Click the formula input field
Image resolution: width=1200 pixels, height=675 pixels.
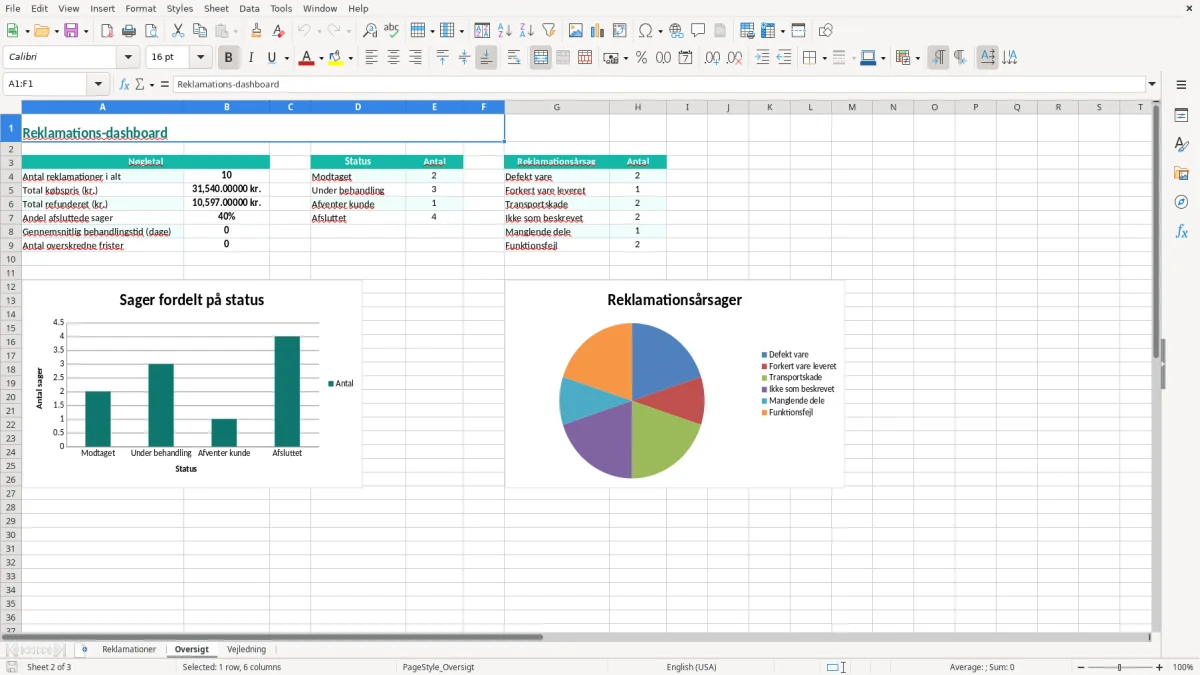click(658, 84)
